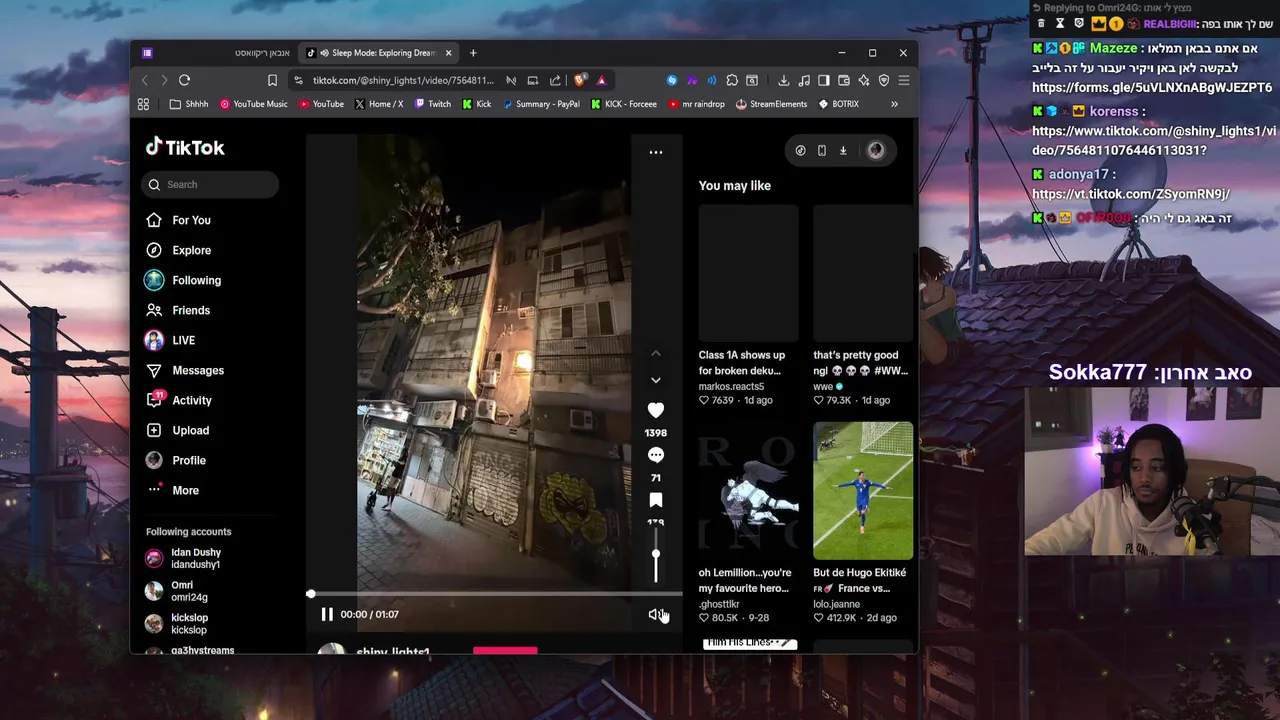
Task: Go to the next video with down chevron
Action: click(x=656, y=380)
